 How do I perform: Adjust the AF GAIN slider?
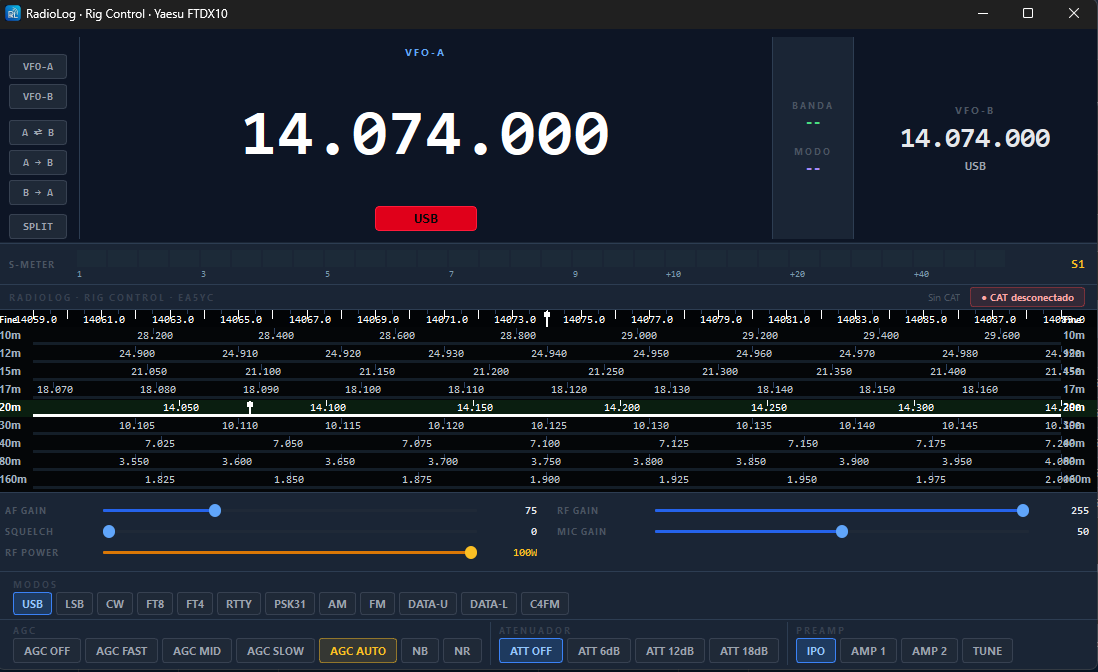(x=289, y=510)
